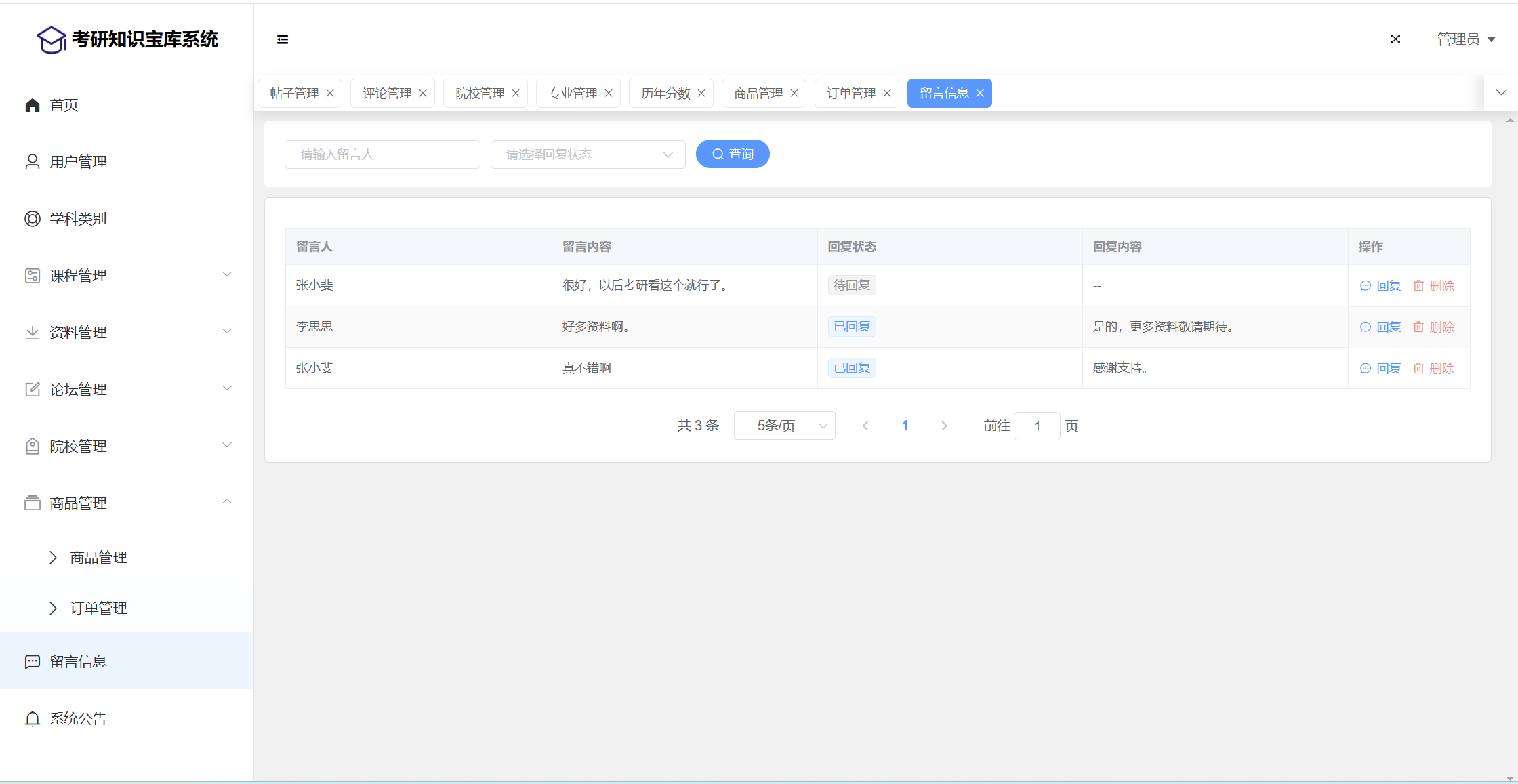Click the sidebar collapse hamburger icon
1518x784 pixels.
pyautogui.click(x=283, y=39)
